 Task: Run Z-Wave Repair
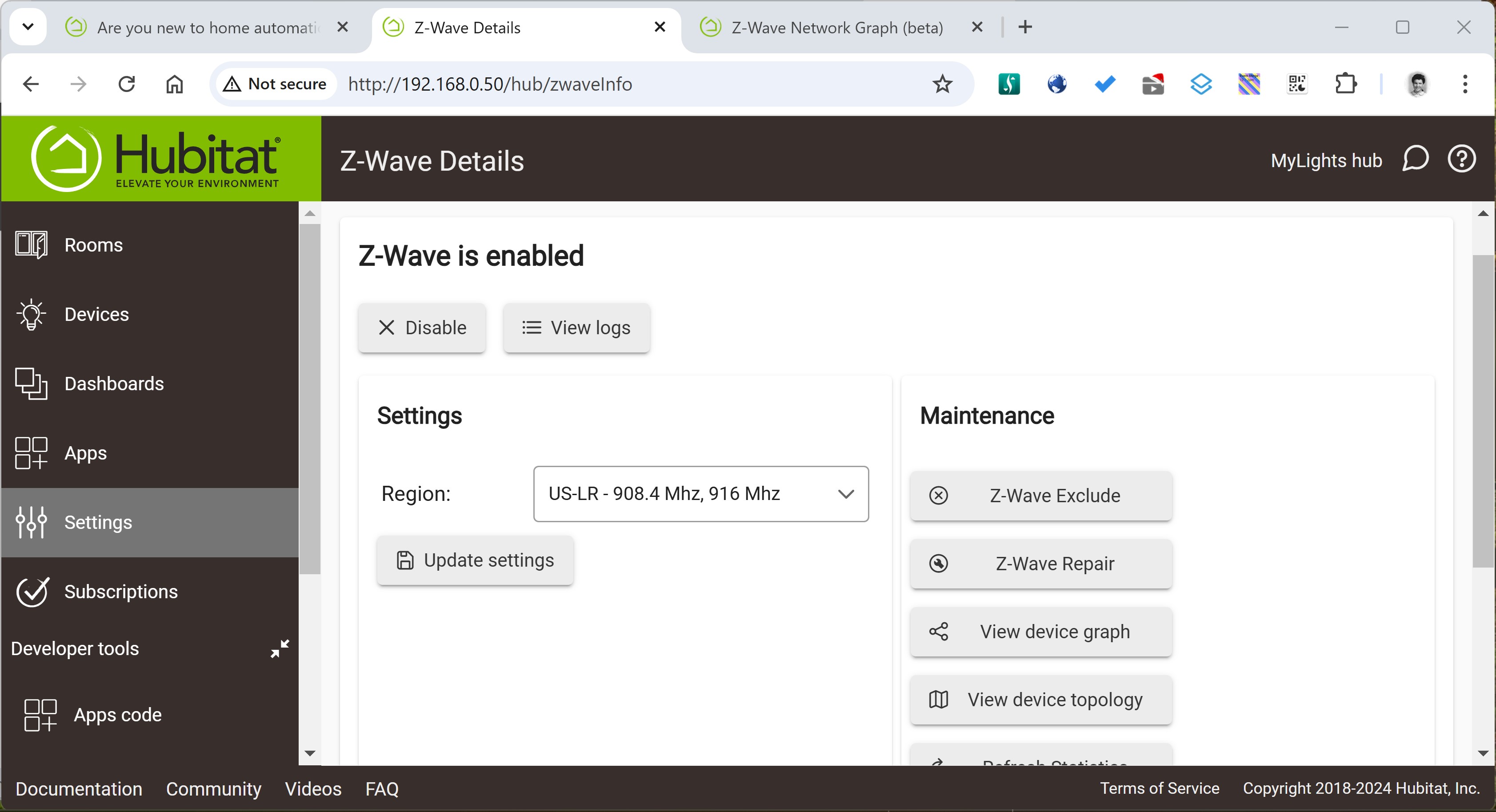tap(1041, 564)
